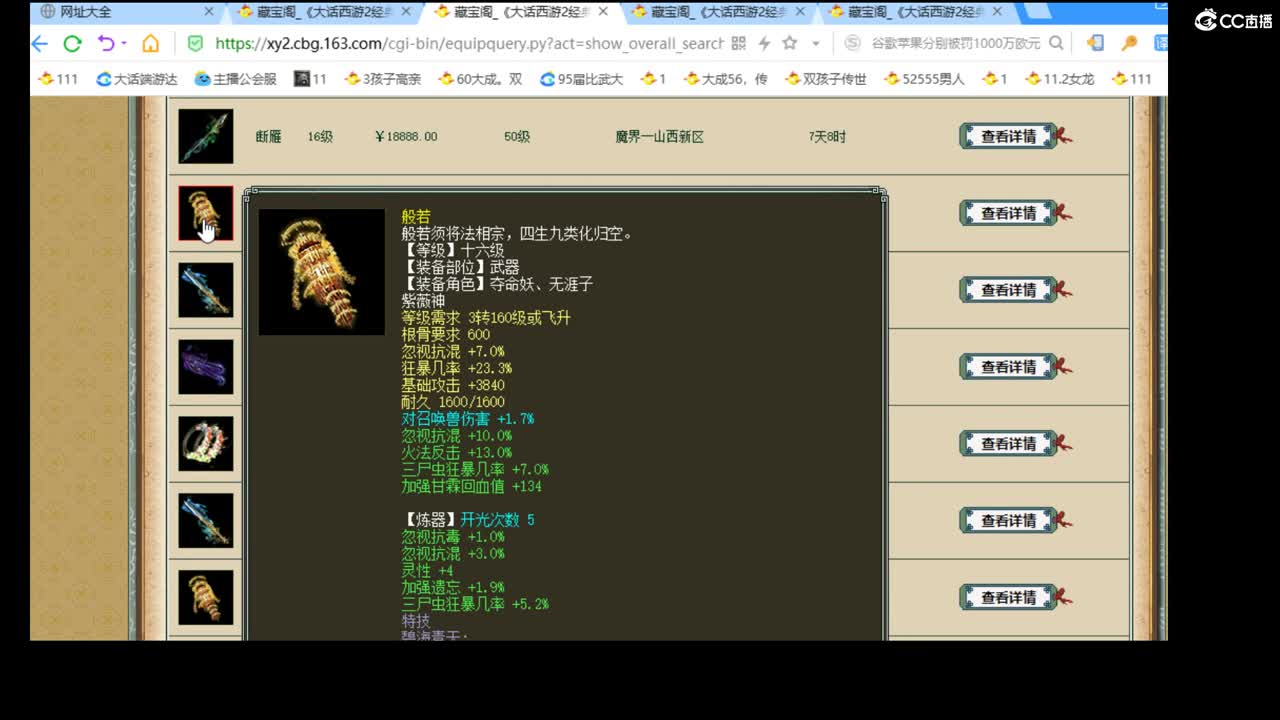Focus the xy2.cbg.163.com address field

[x=469, y=44]
